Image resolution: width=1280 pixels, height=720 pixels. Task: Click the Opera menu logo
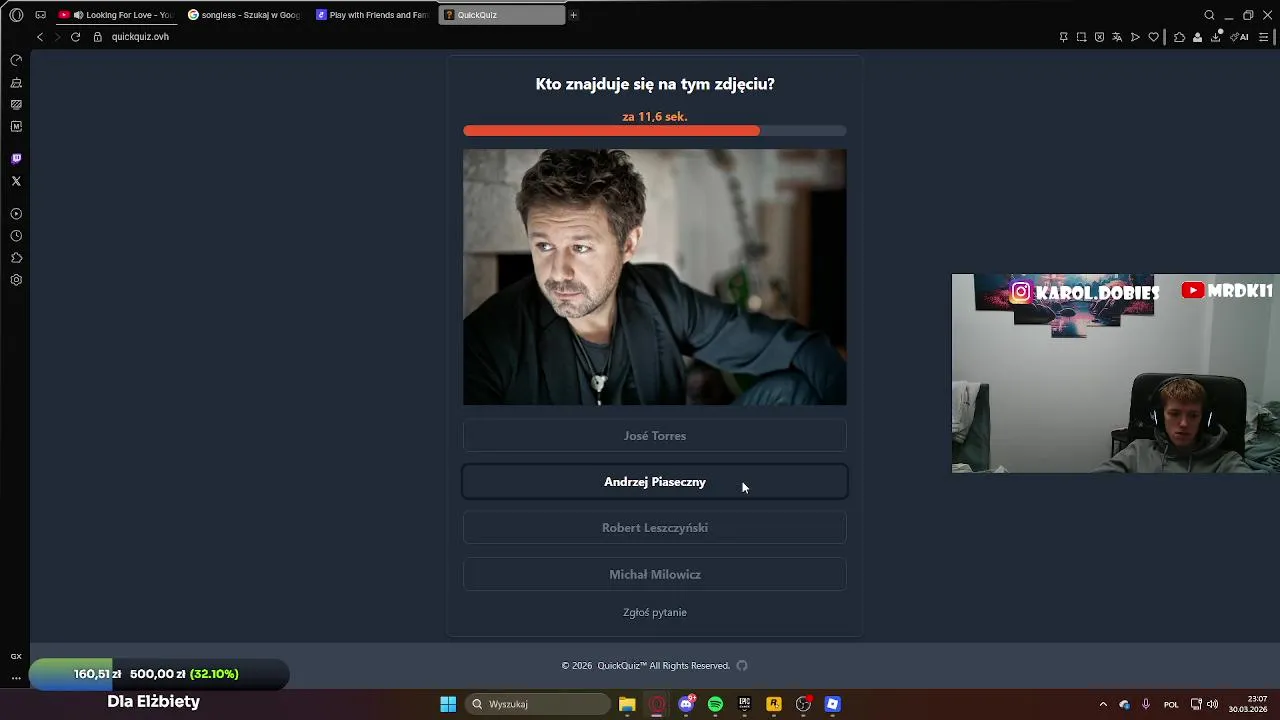pos(16,15)
